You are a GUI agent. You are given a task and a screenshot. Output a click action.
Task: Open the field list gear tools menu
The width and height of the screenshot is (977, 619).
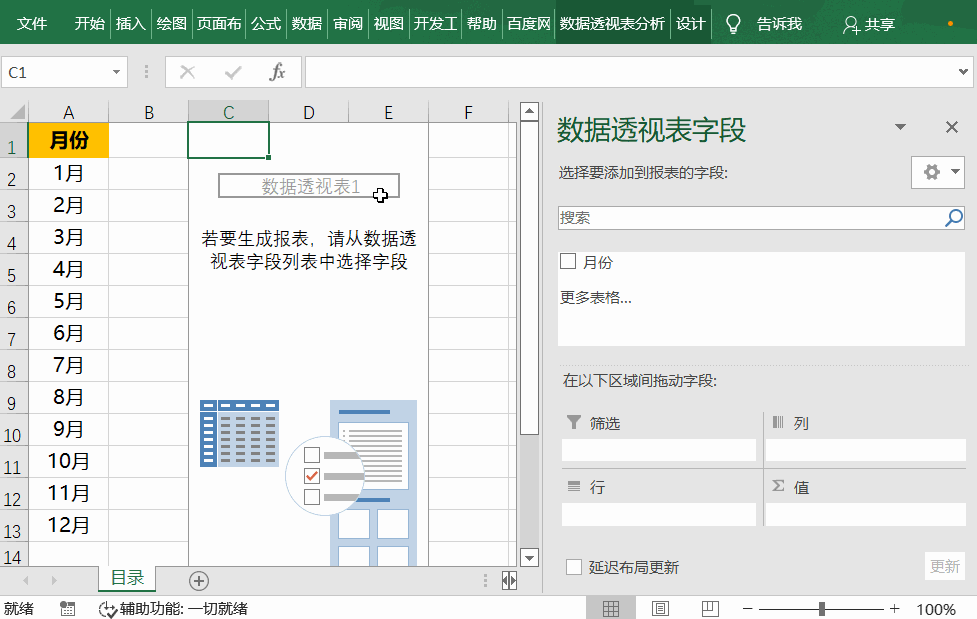[x=932, y=172]
